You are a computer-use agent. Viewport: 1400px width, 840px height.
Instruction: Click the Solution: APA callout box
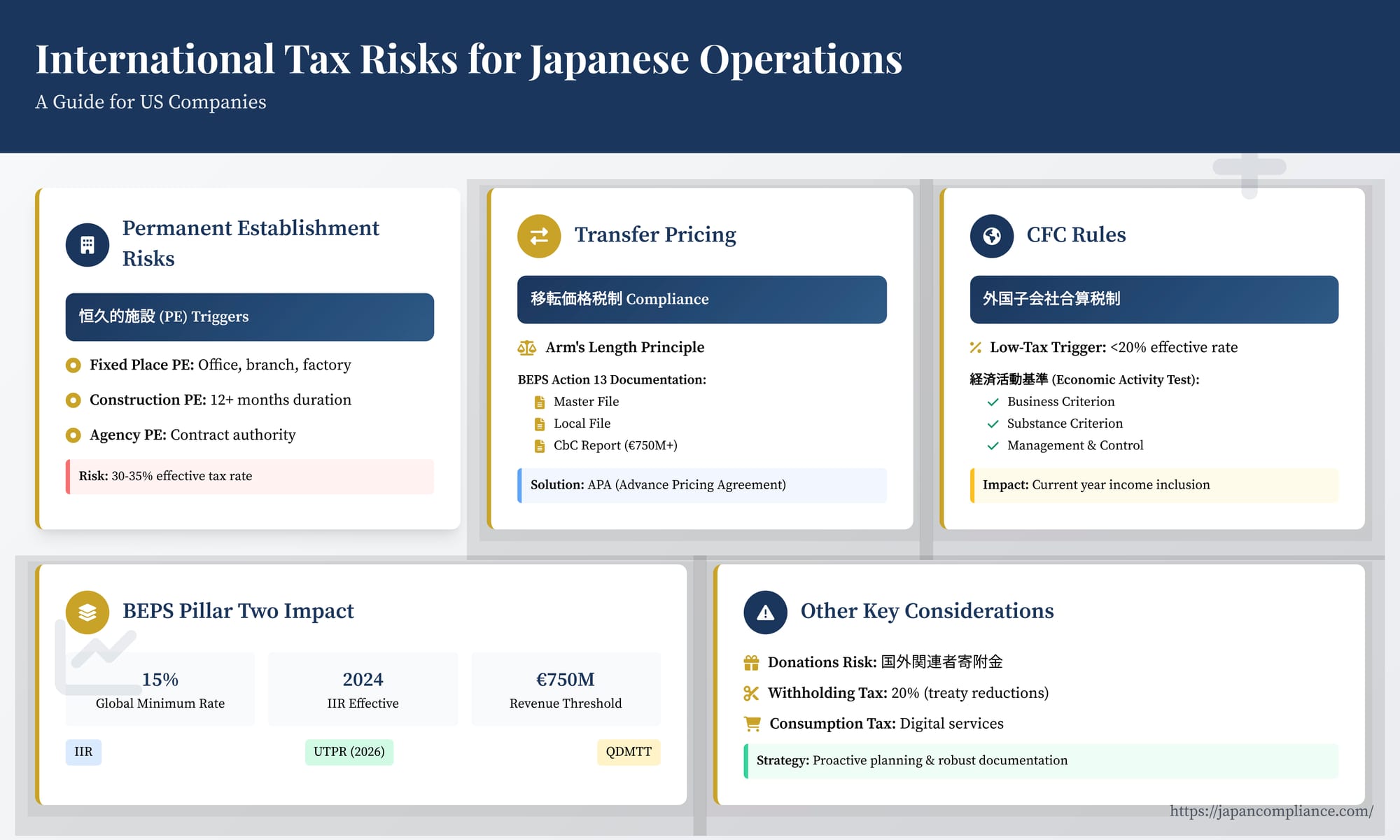tap(702, 485)
